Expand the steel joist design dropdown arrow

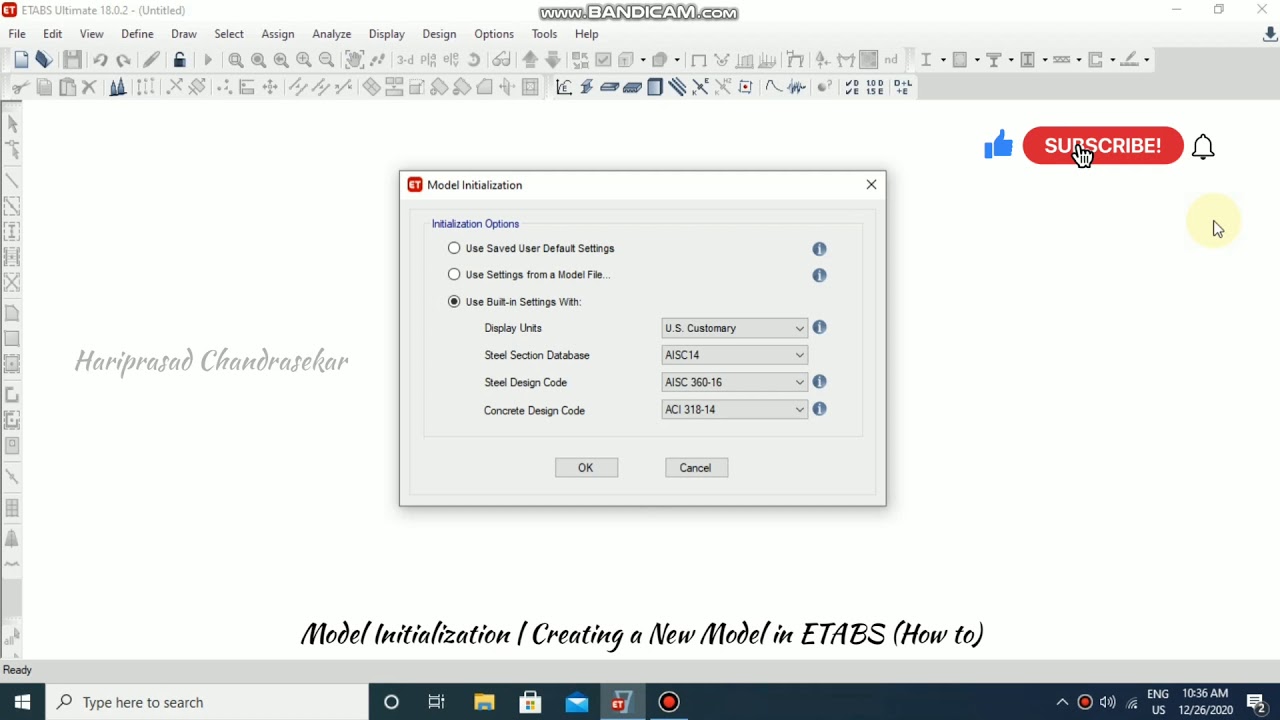1079,60
